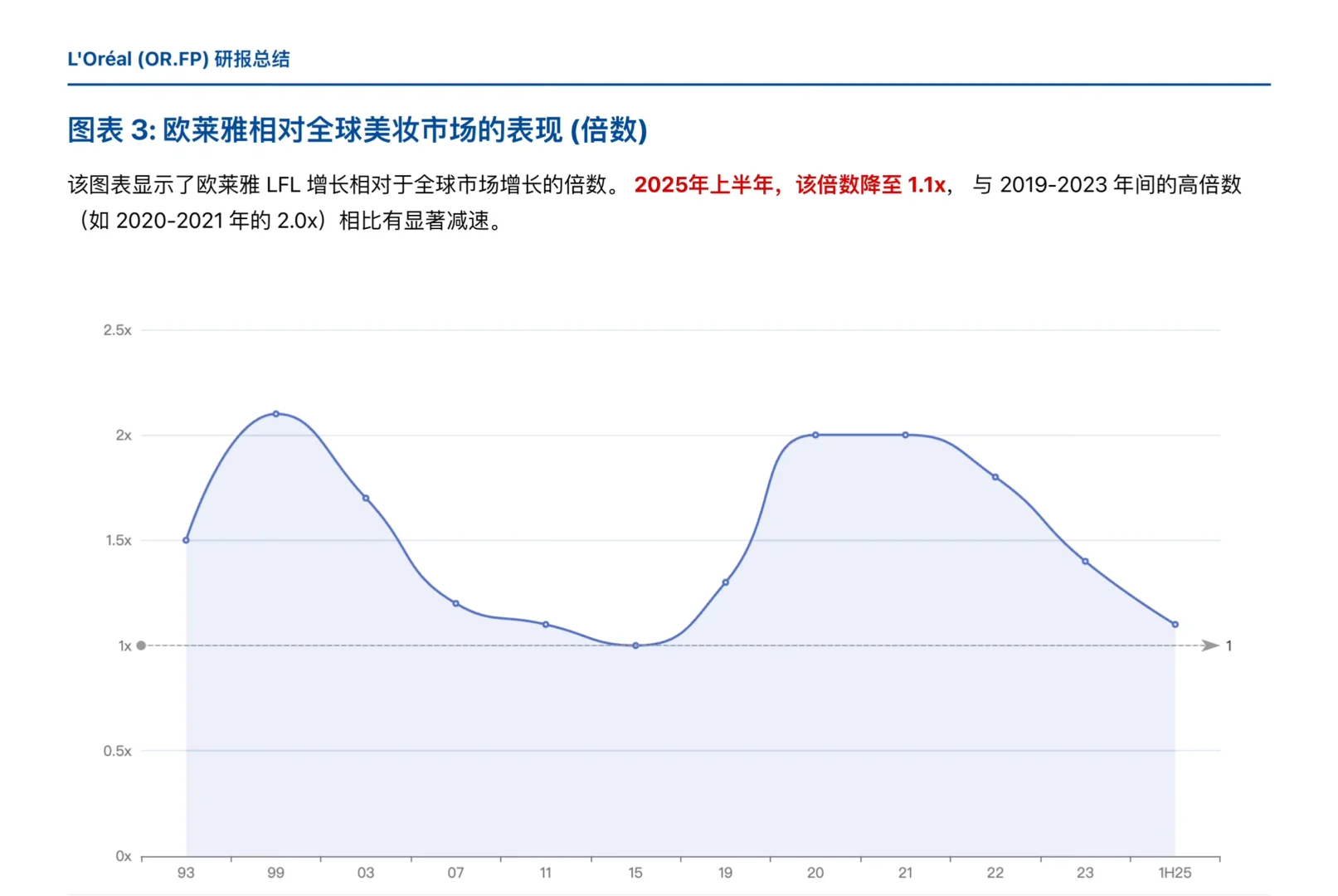Click the sentence starting "该图表显示了欧莱雅 LFL"
This screenshot has width=1338, height=896.
click(x=343, y=185)
